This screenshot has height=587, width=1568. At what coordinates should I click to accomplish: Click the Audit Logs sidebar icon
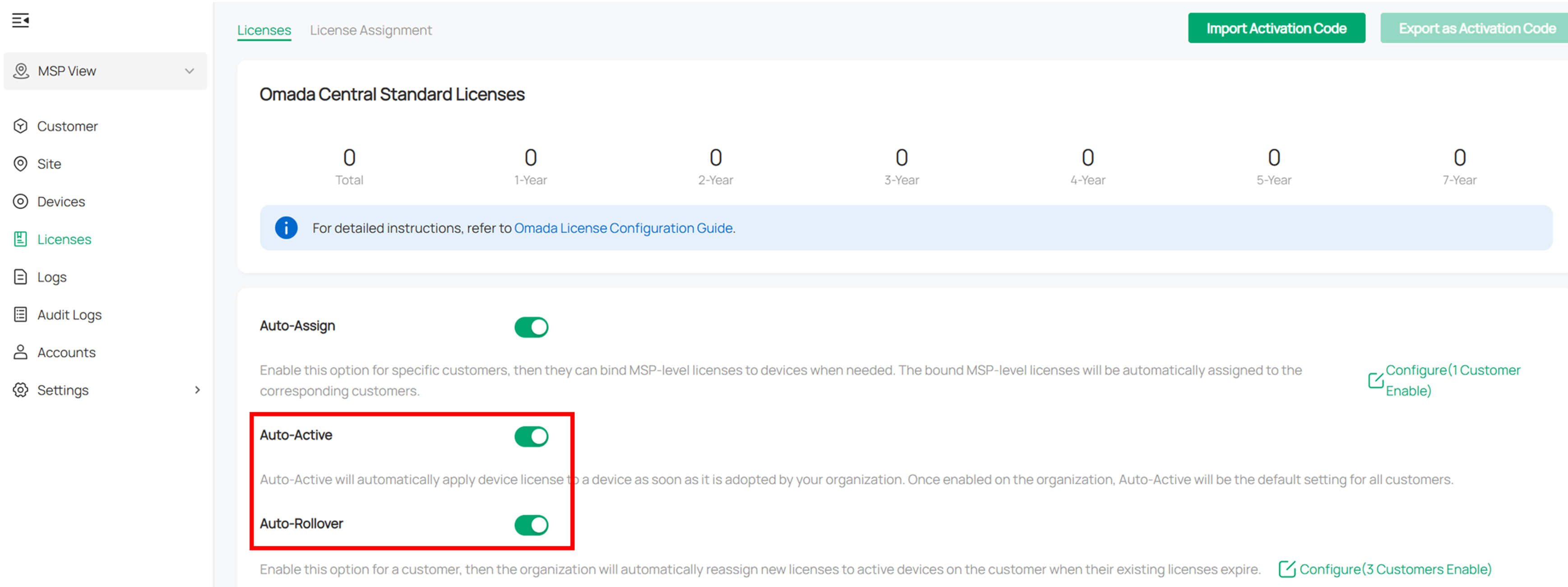point(21,314)
